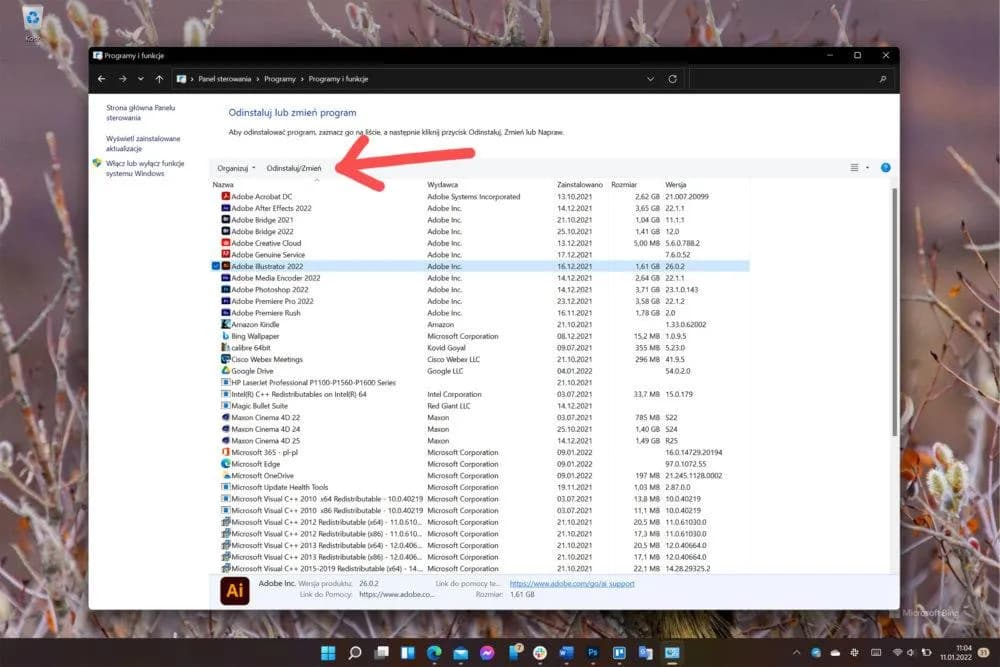Open Microsoft Word from the taskbar
Screen dimensions: 1000x667
pos(565,654)
